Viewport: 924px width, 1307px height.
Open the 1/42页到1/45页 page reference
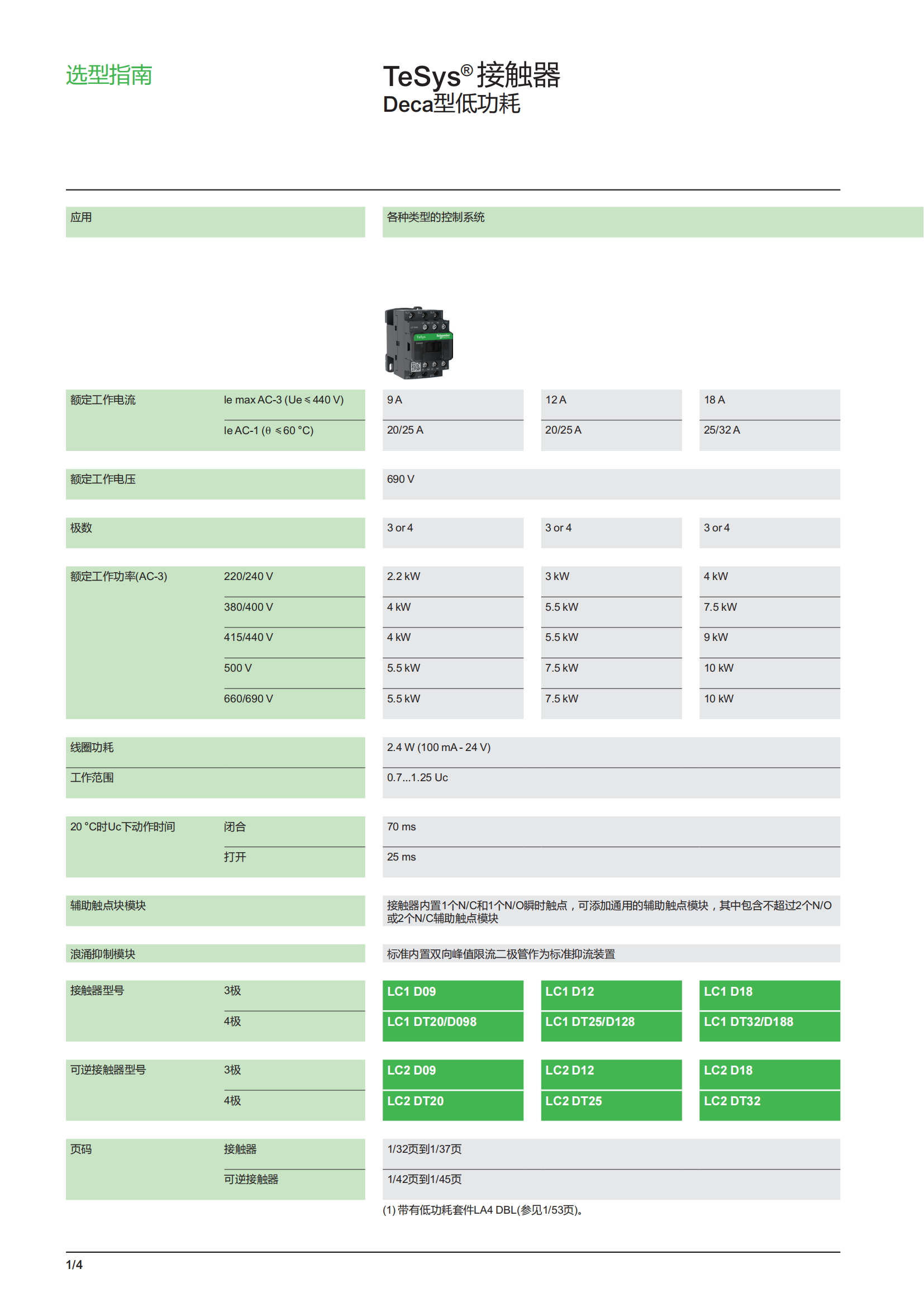coord(425,1179)
